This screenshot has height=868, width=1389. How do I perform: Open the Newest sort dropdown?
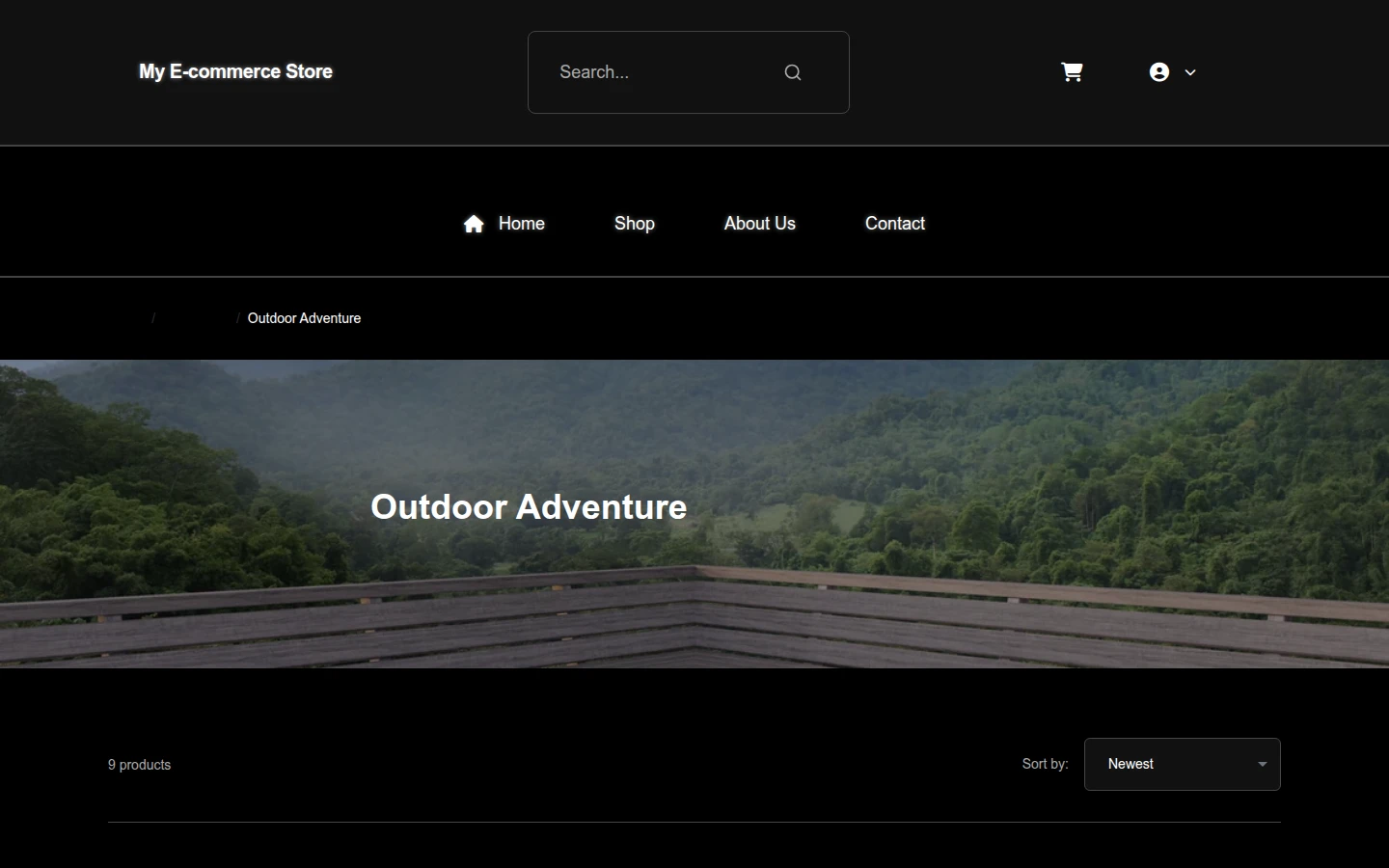(1183, 764)
